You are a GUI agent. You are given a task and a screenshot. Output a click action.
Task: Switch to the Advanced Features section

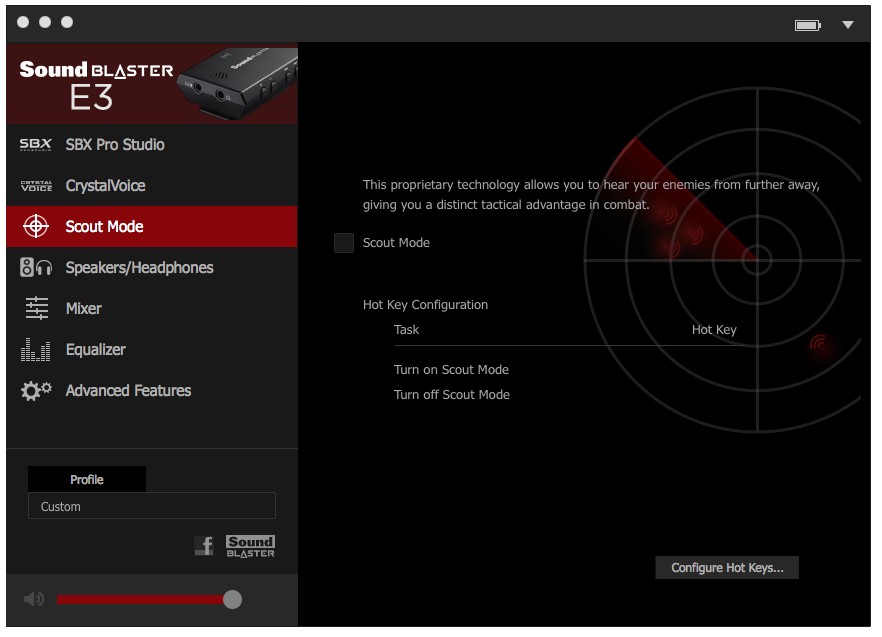click(x=128, y=391)
